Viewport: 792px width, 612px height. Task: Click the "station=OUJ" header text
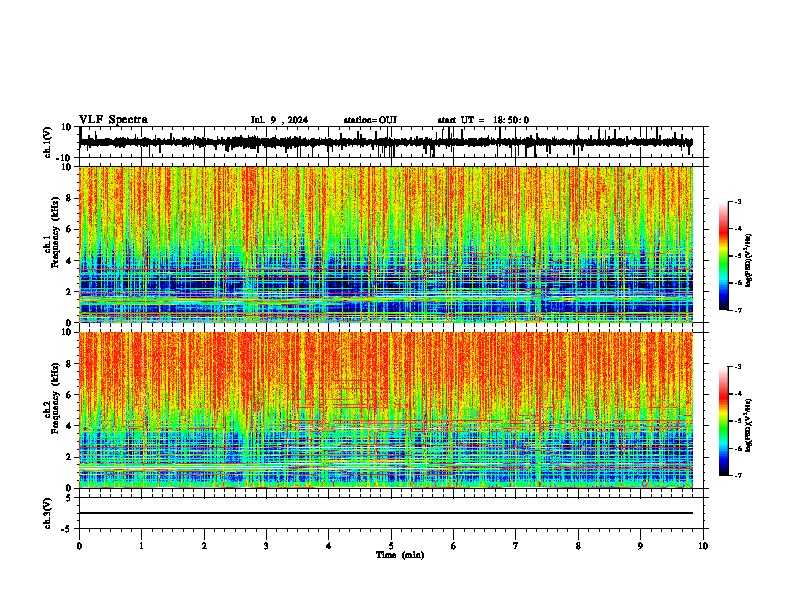click(x=370, y=120)
